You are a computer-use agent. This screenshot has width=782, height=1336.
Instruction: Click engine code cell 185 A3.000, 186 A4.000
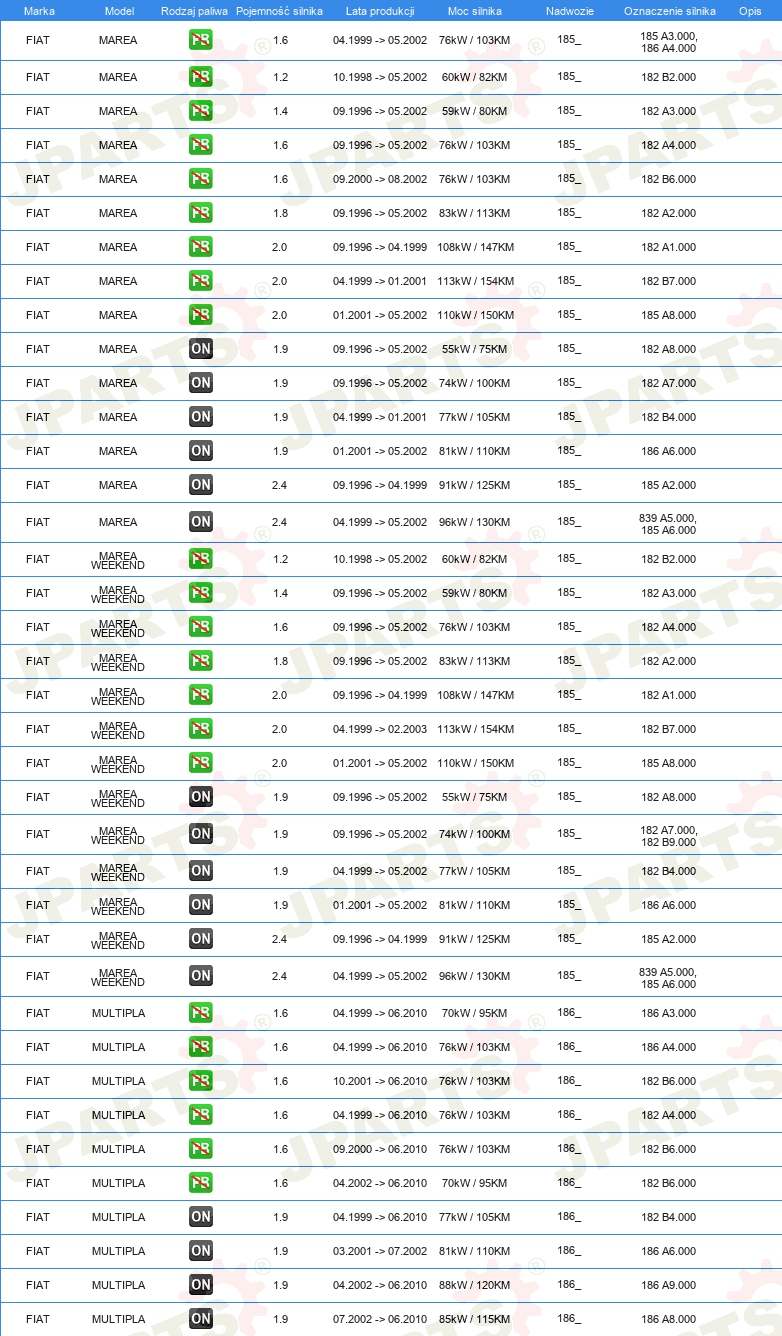point(669,41)
